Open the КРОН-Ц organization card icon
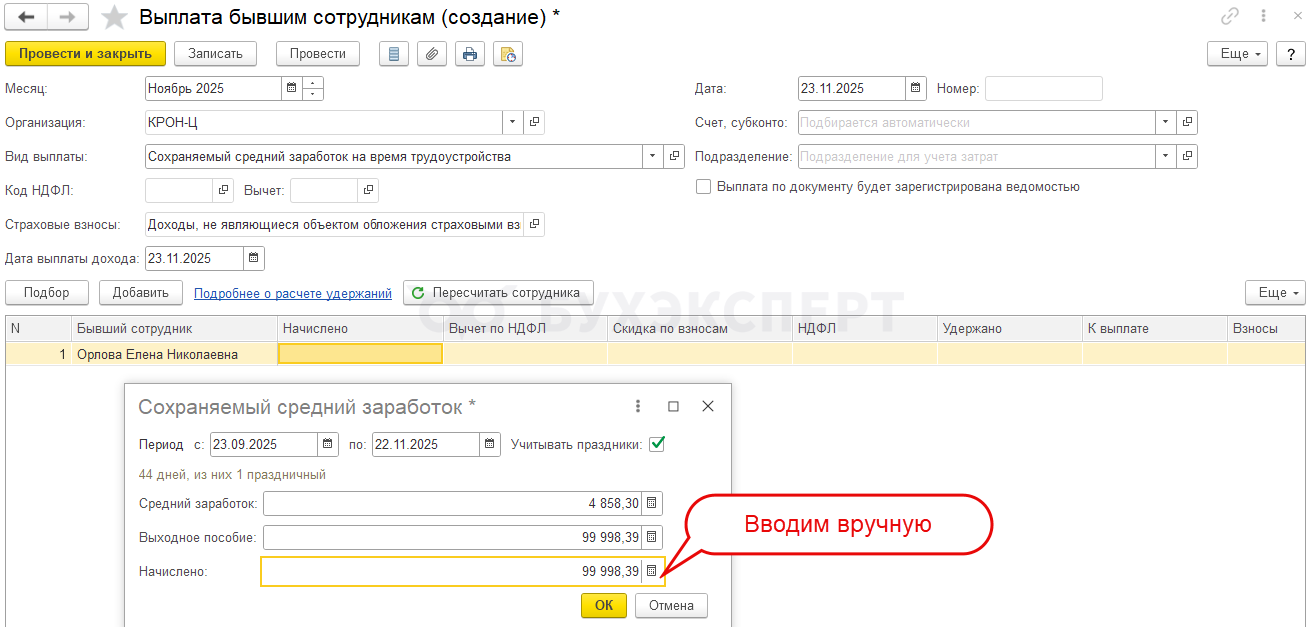 tap(534, 122)
